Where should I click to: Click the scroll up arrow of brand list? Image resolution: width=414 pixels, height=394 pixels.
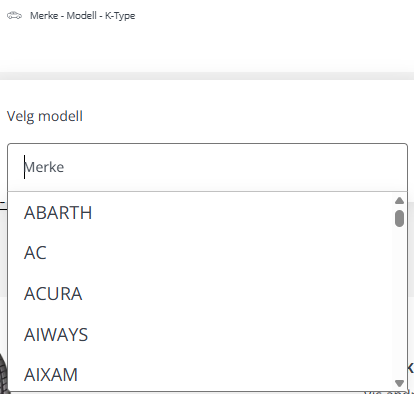[x=399, y=201]
